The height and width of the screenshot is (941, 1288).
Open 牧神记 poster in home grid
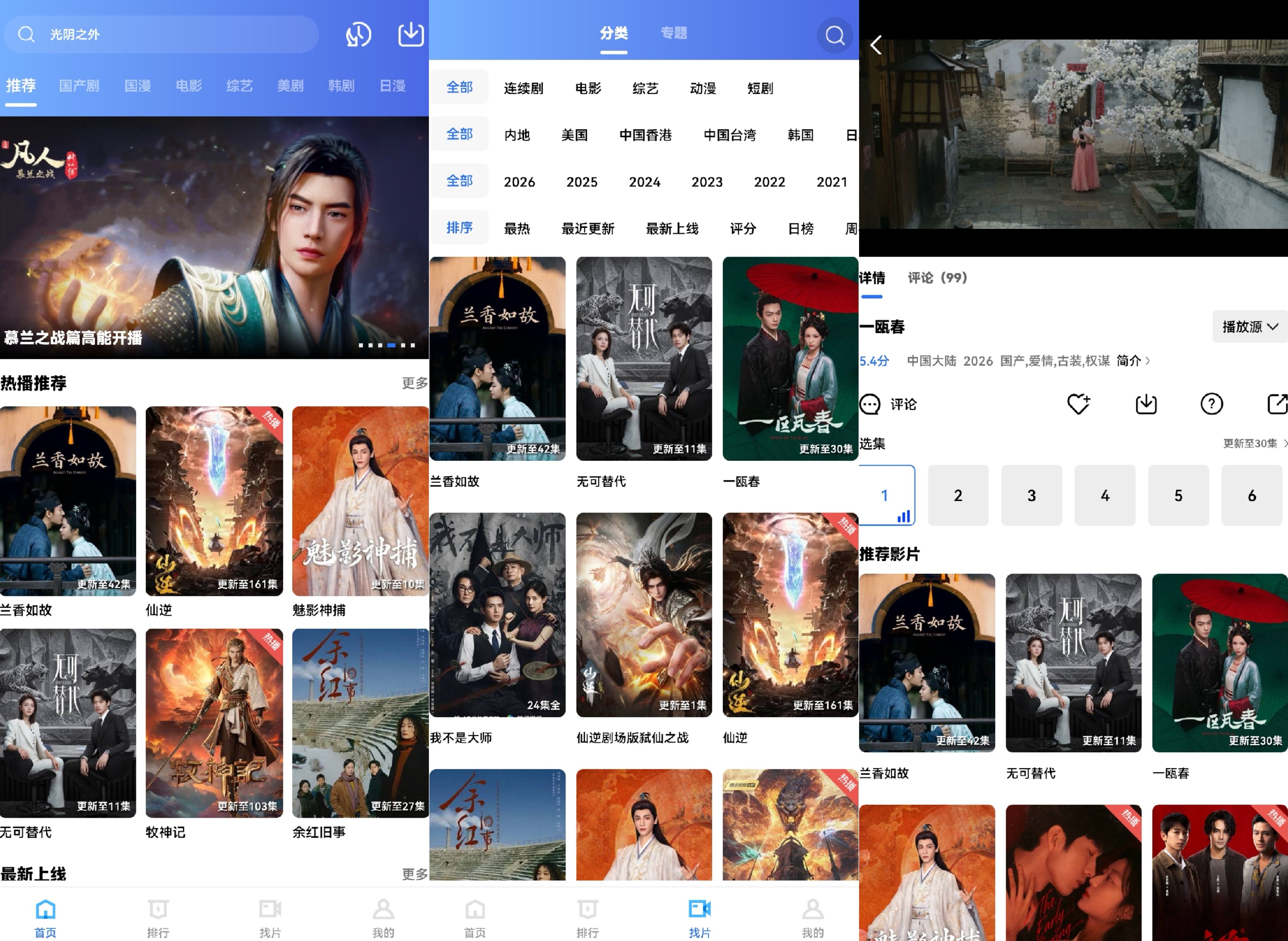(214, 723)
